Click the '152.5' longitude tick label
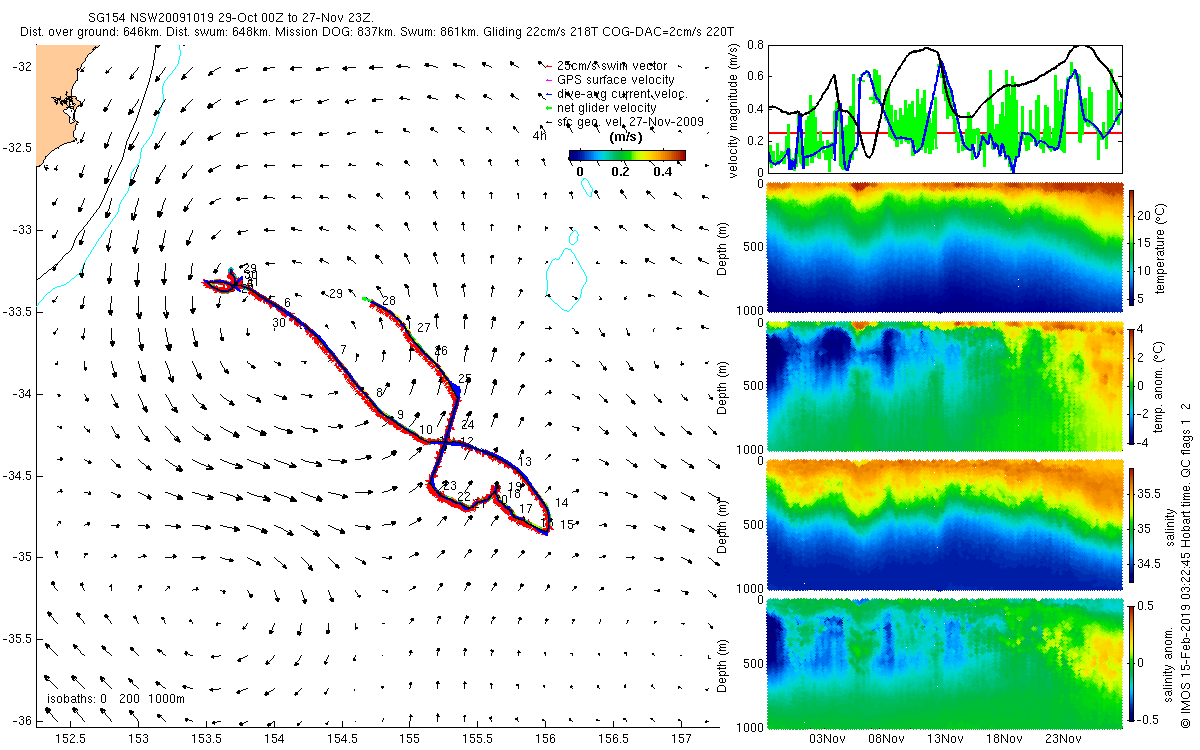 [x=70, y=738]
